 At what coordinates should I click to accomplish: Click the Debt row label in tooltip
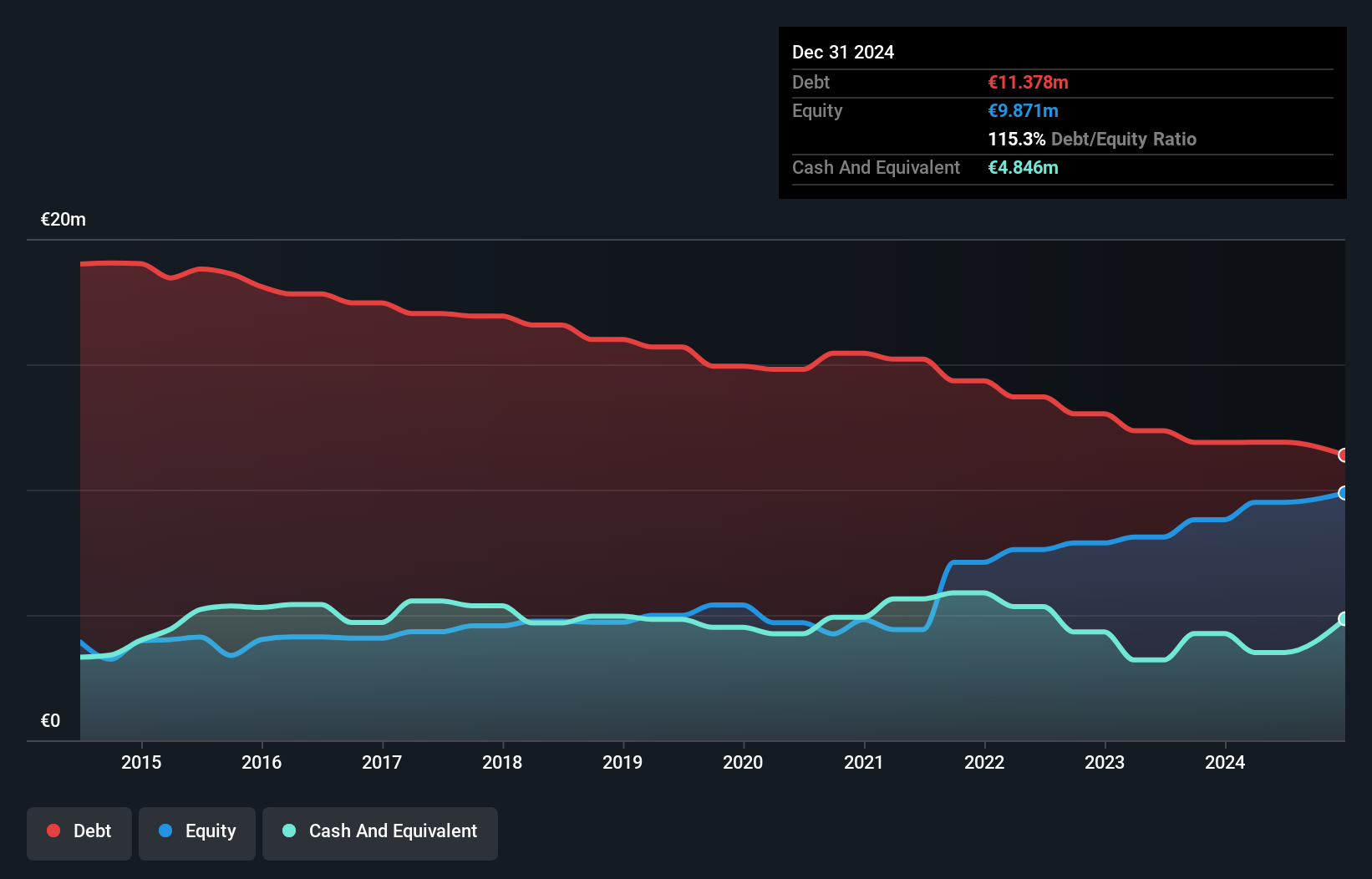[x=810, y=82]
